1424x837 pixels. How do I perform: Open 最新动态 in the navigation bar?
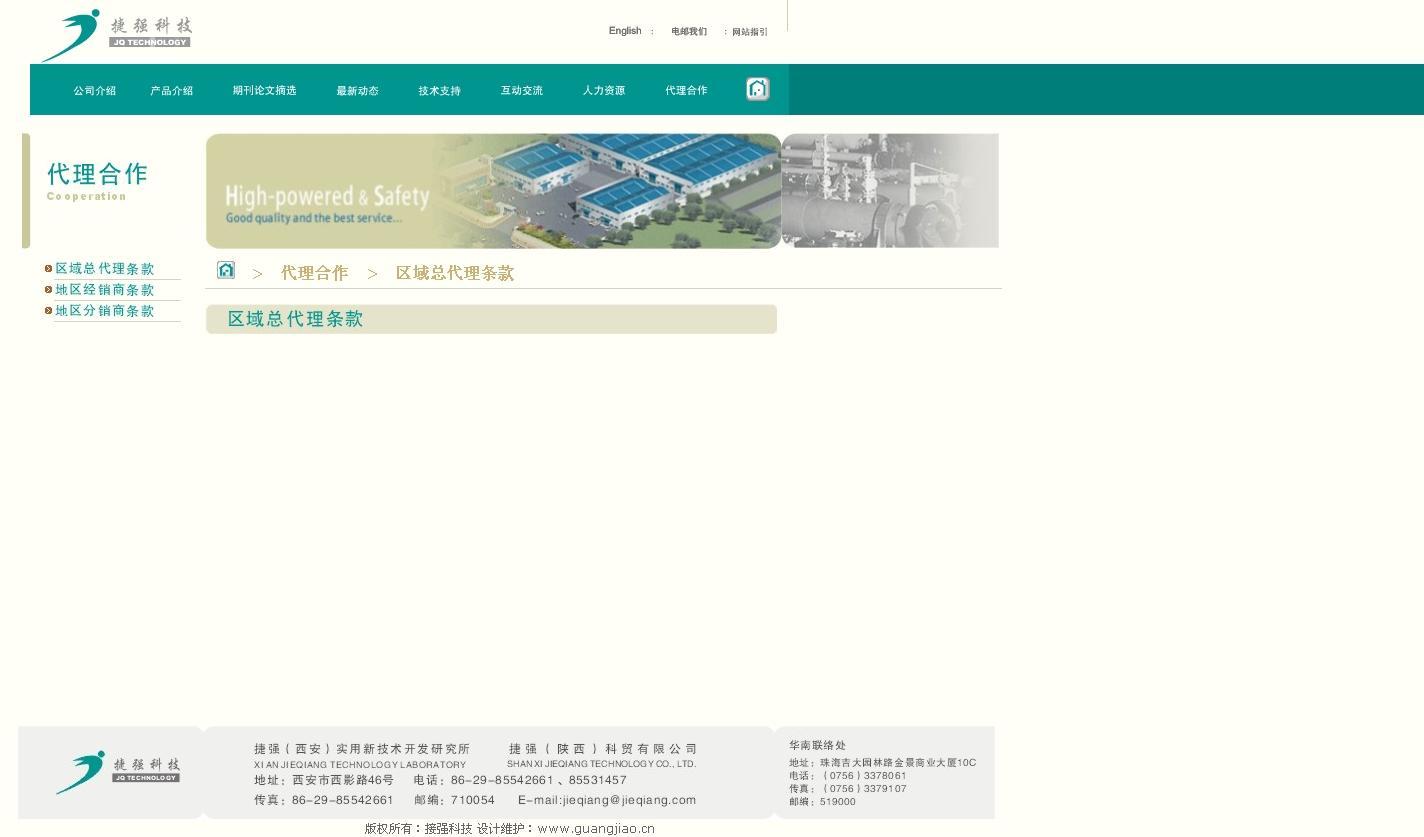click(x=357, y=91)
